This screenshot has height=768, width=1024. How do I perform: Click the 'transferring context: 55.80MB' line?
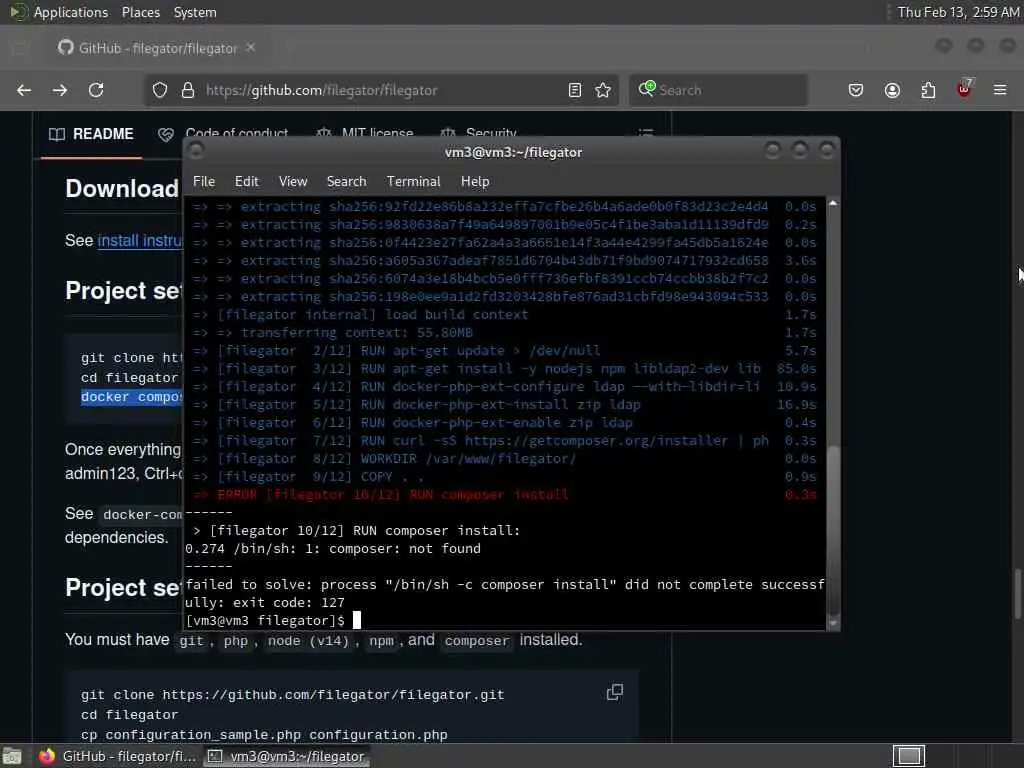click(x=357, y=332)
